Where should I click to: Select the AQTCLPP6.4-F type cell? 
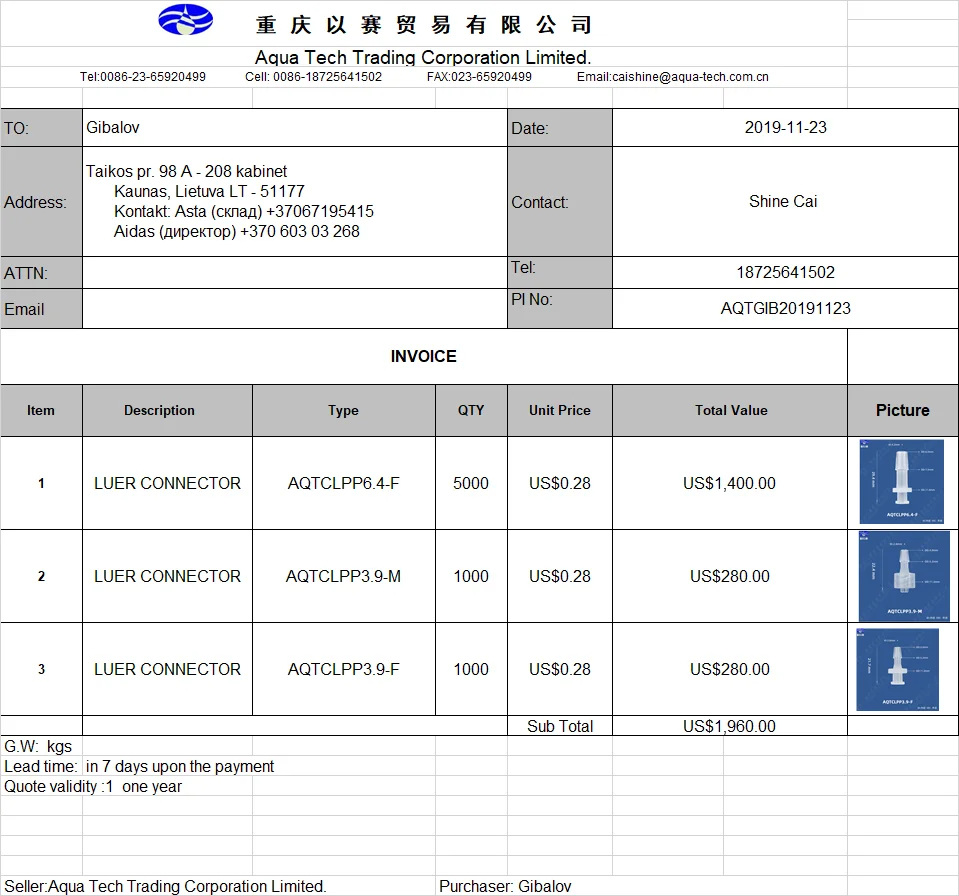coord(344,483)
